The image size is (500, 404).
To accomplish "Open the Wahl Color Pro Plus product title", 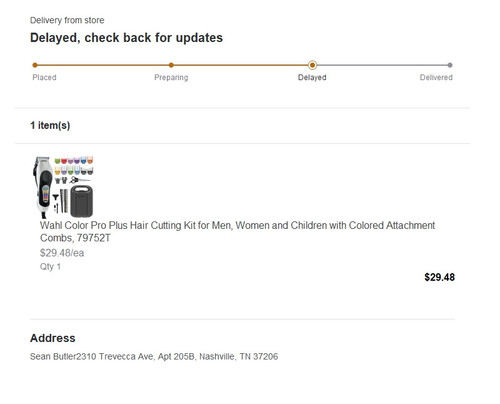I will pos(237,232).
